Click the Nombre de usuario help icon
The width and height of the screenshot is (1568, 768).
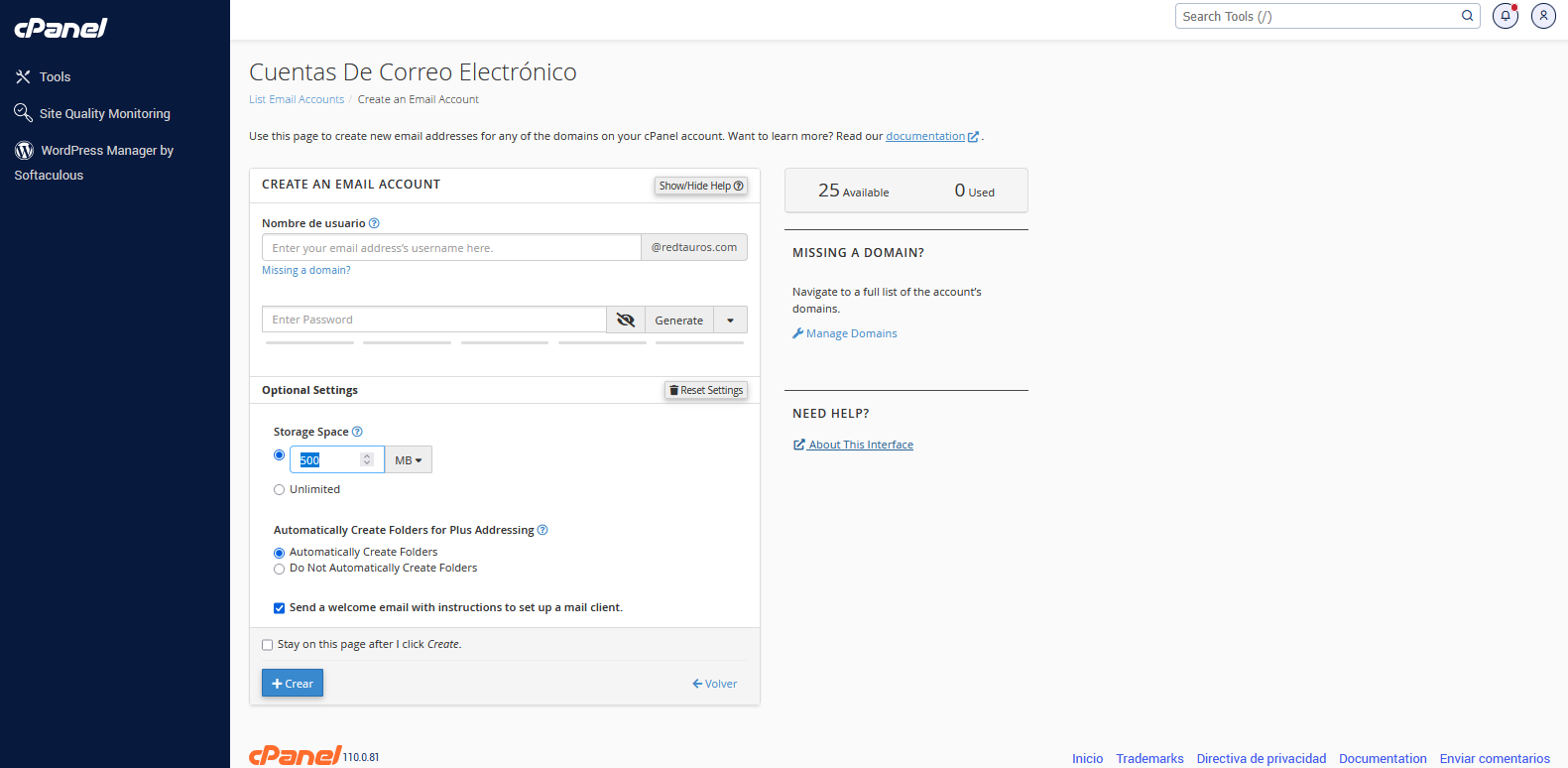[374, 223]
